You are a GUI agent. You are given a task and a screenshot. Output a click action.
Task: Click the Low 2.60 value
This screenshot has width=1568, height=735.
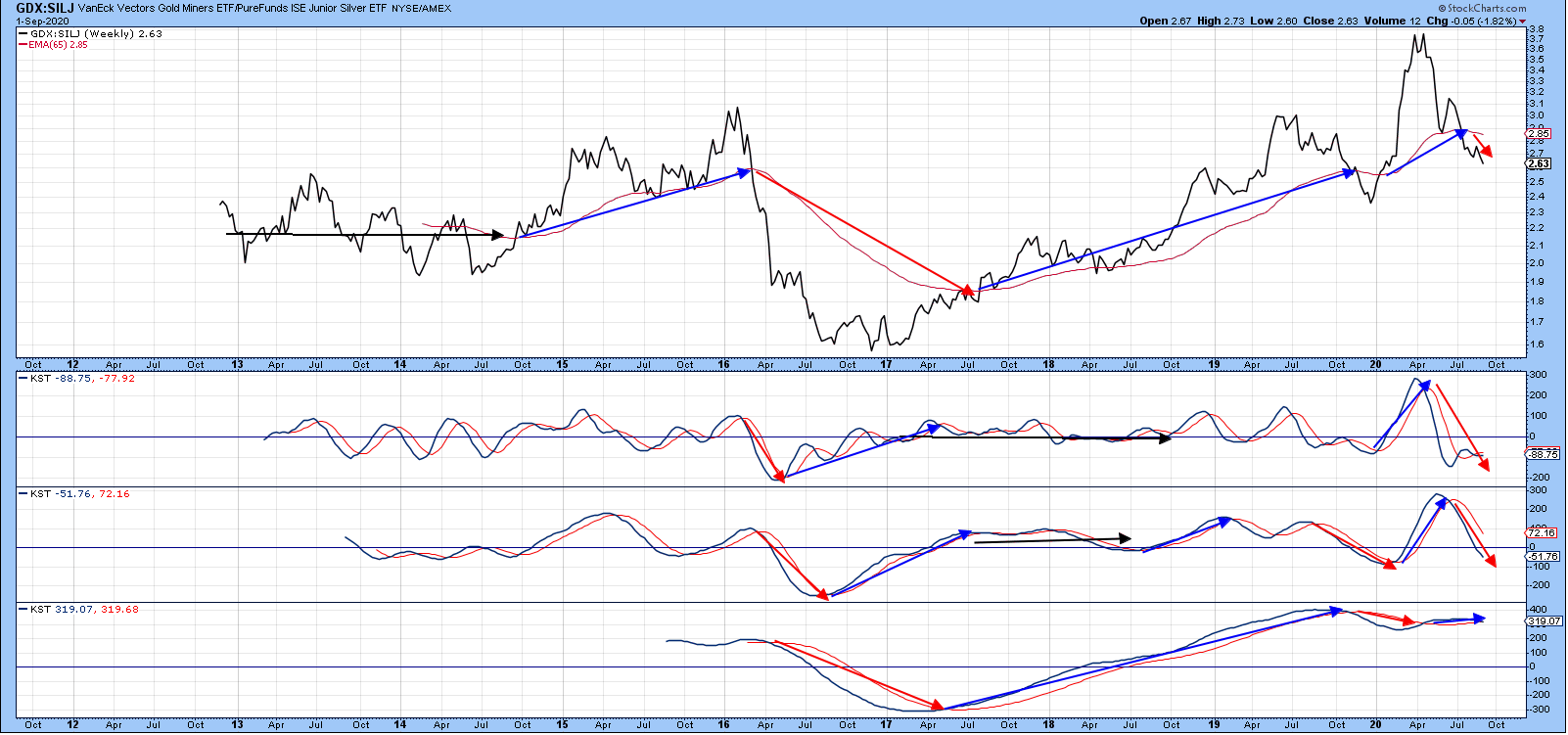(x=1274, y=21)
